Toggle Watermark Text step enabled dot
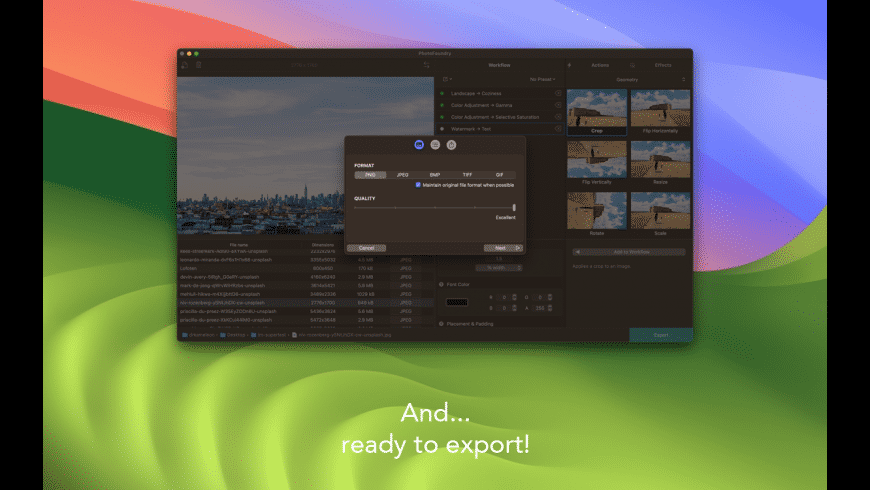 (x=442, y=129)
